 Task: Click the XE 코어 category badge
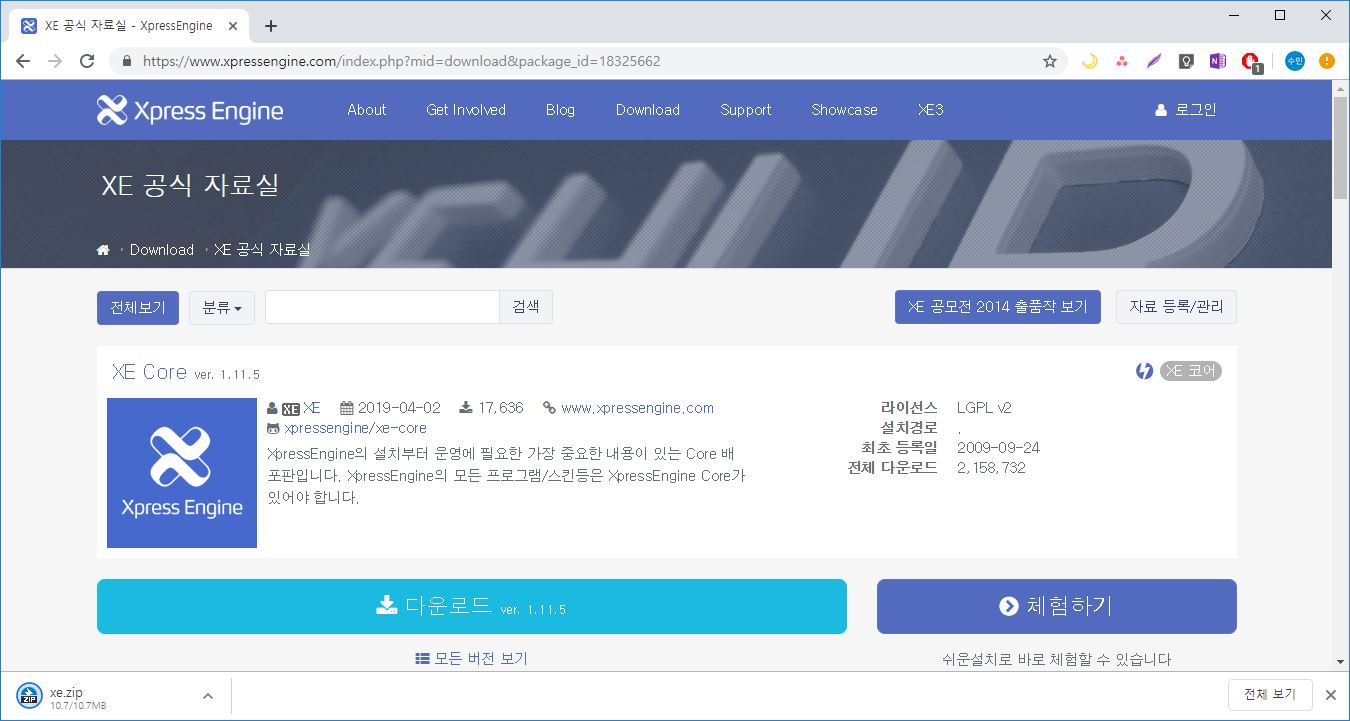tap(1191, 371)
